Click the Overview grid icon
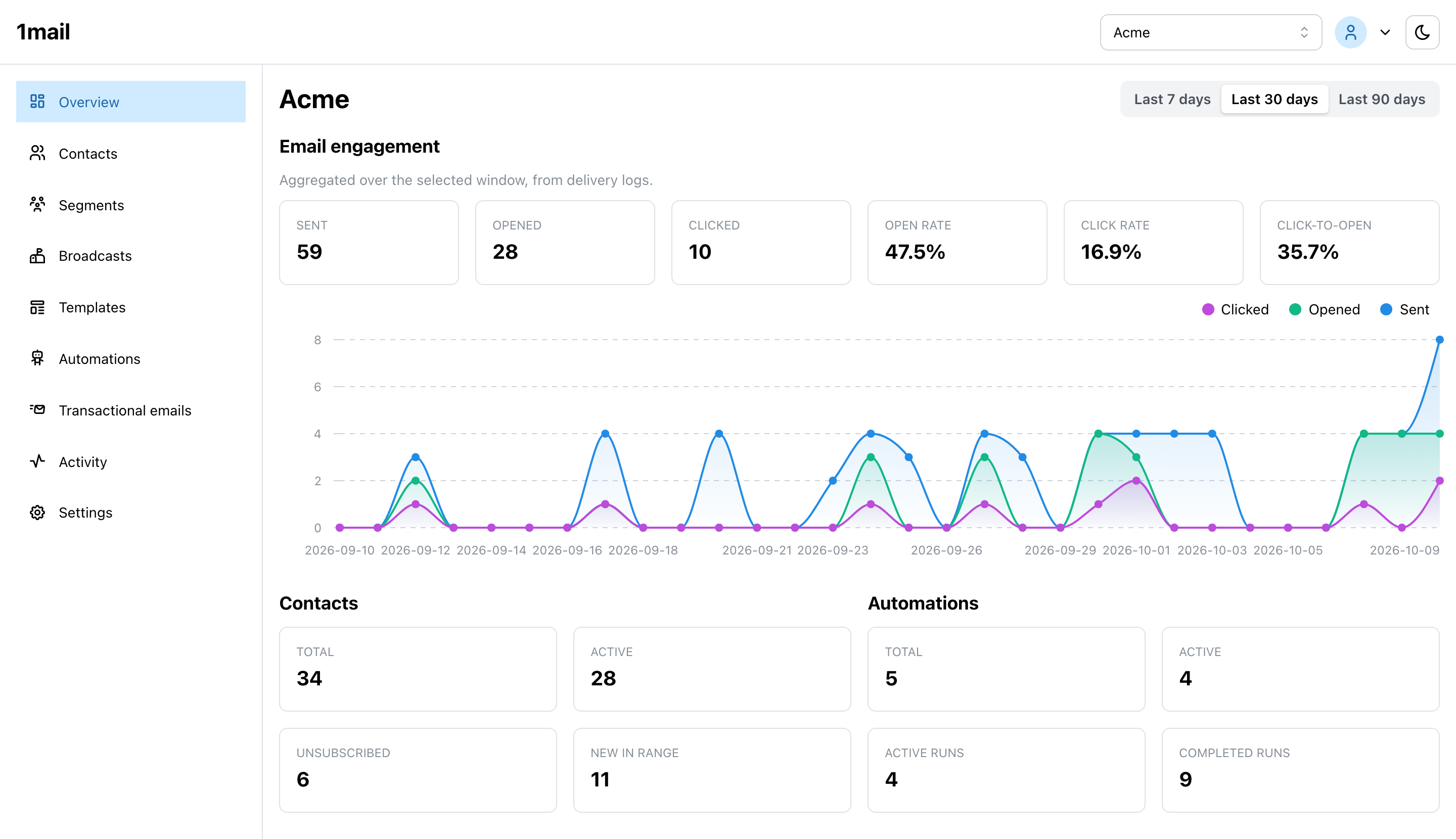 [x=37, y=102]
